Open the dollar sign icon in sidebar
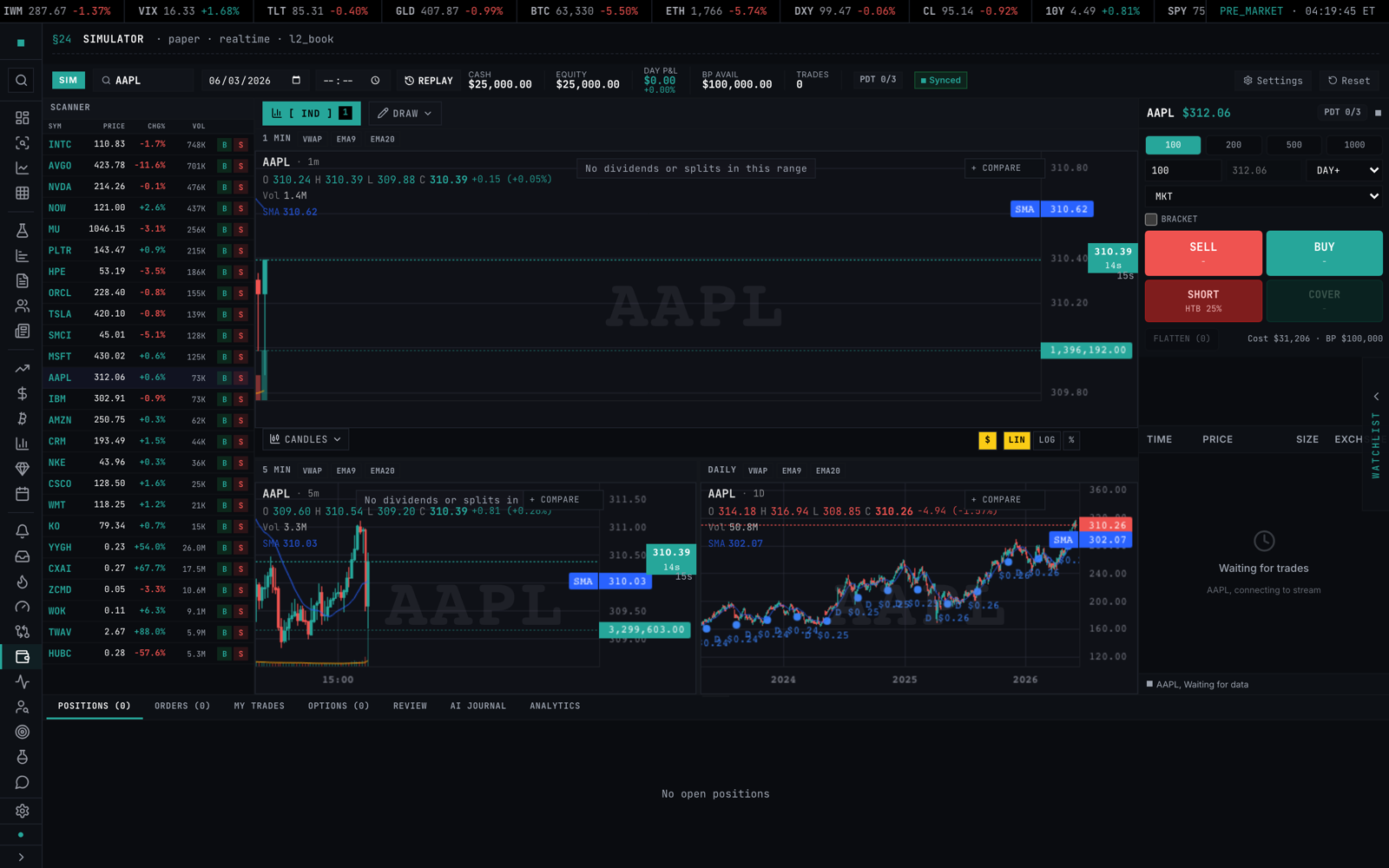 22,393
